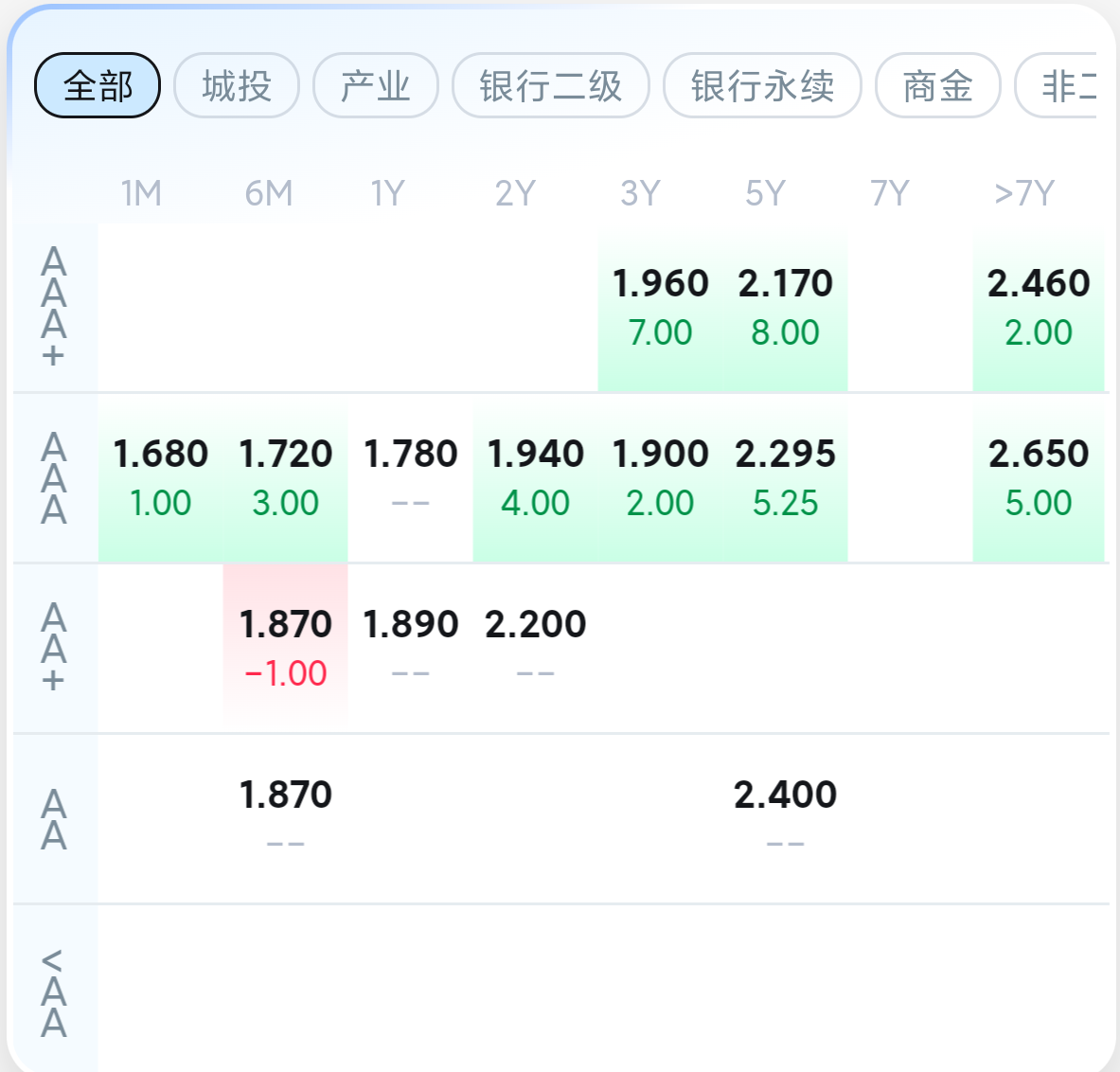Viewport: 1120px width, 1072px height.
Task: Open the AA+ 2Y cell showing 2.200
Action: point(536,648)
